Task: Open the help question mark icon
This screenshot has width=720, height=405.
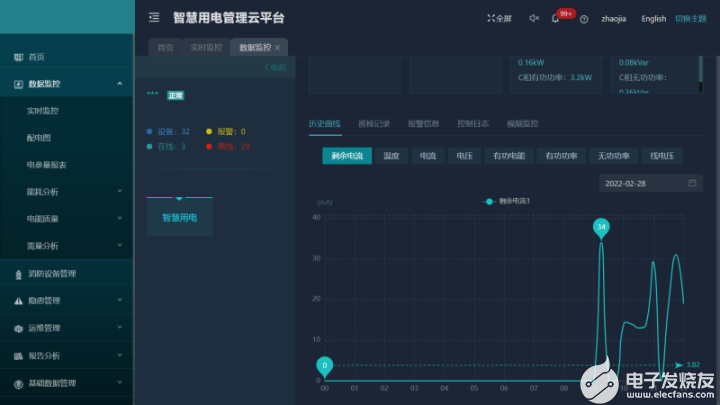Action: click(x=584, y=19)
